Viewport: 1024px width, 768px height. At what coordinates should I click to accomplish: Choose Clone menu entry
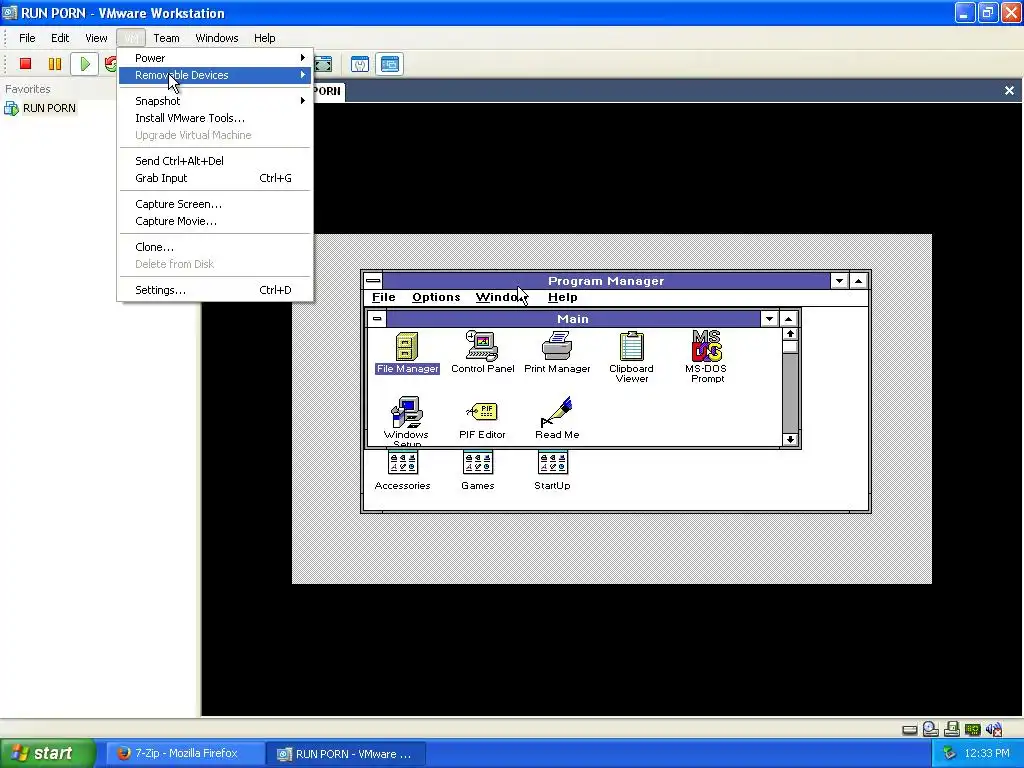[x=216, y=248]
